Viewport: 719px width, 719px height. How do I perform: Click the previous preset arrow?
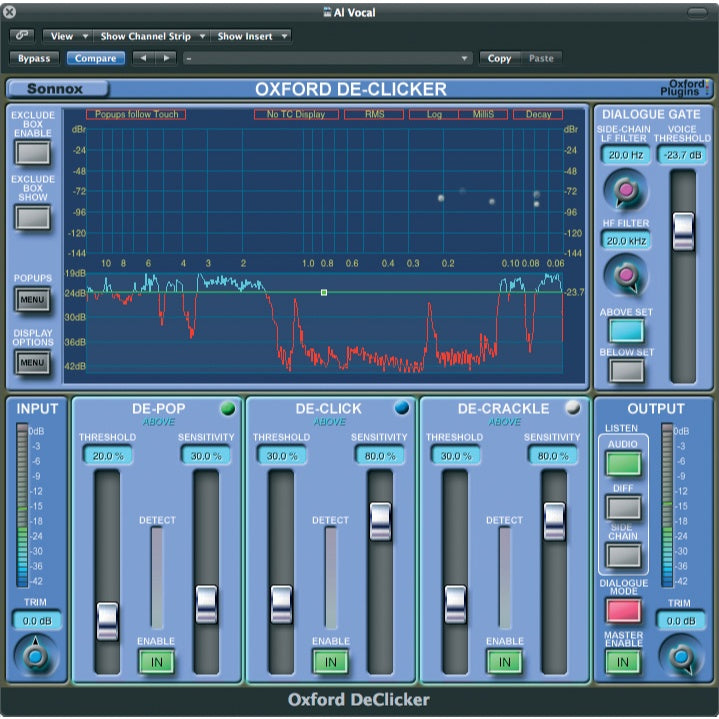141,59
